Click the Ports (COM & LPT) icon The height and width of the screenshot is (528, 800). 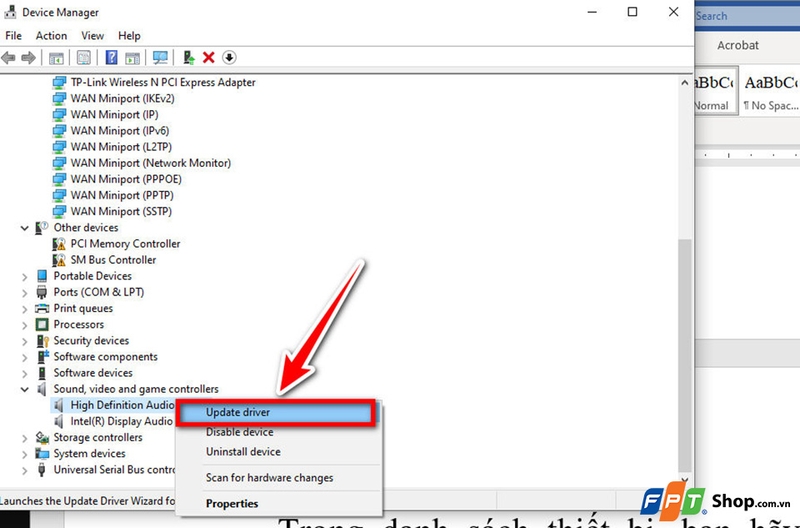(x=42, y=292)
